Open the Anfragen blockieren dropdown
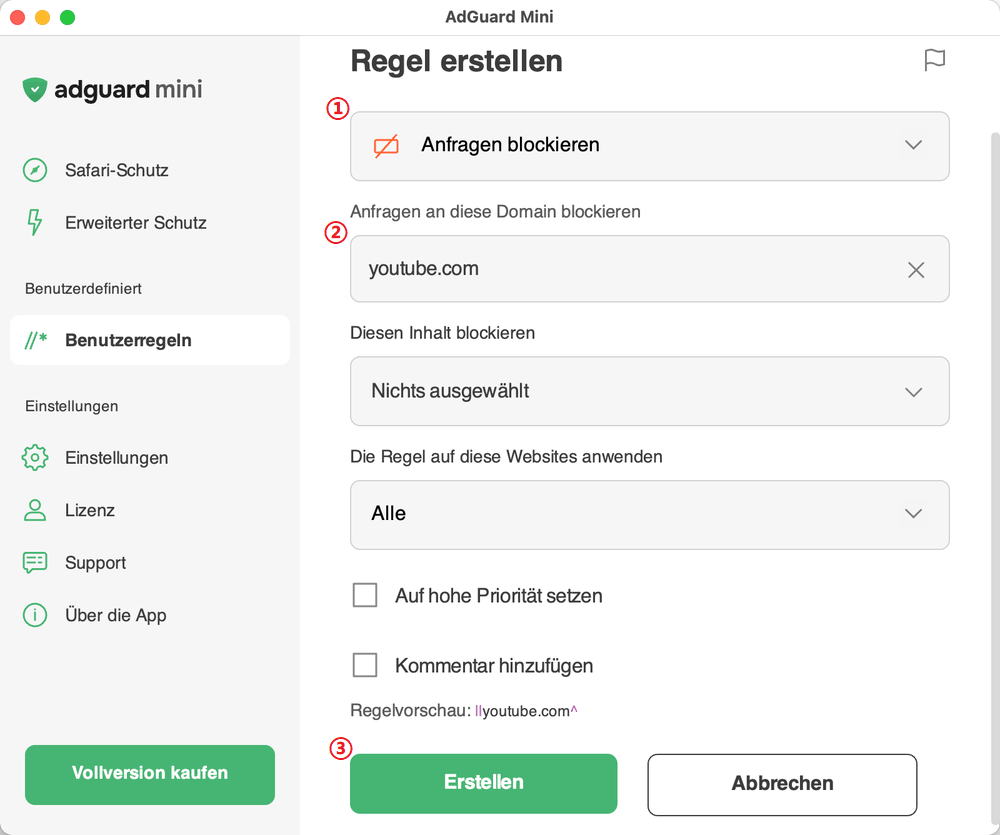1000x835 pixels. [649, 146]
